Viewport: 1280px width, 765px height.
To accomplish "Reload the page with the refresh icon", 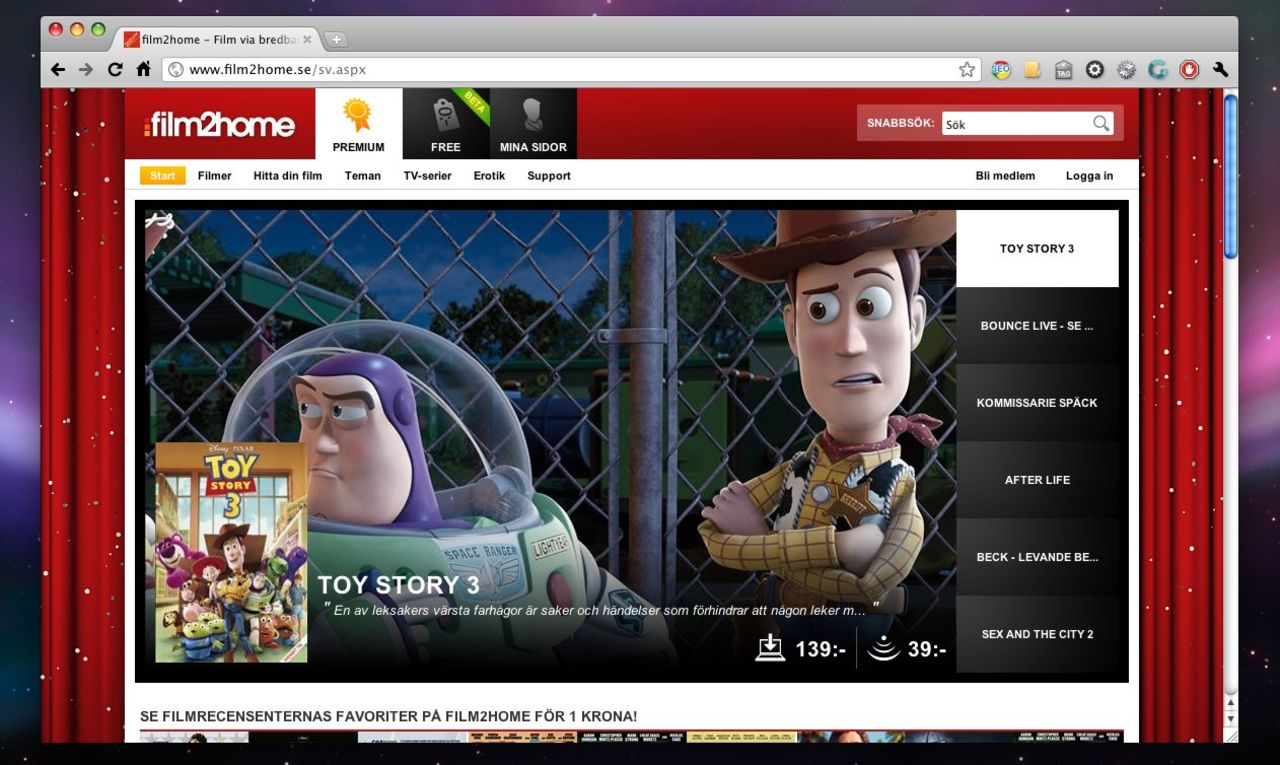I will coord(114,69).
